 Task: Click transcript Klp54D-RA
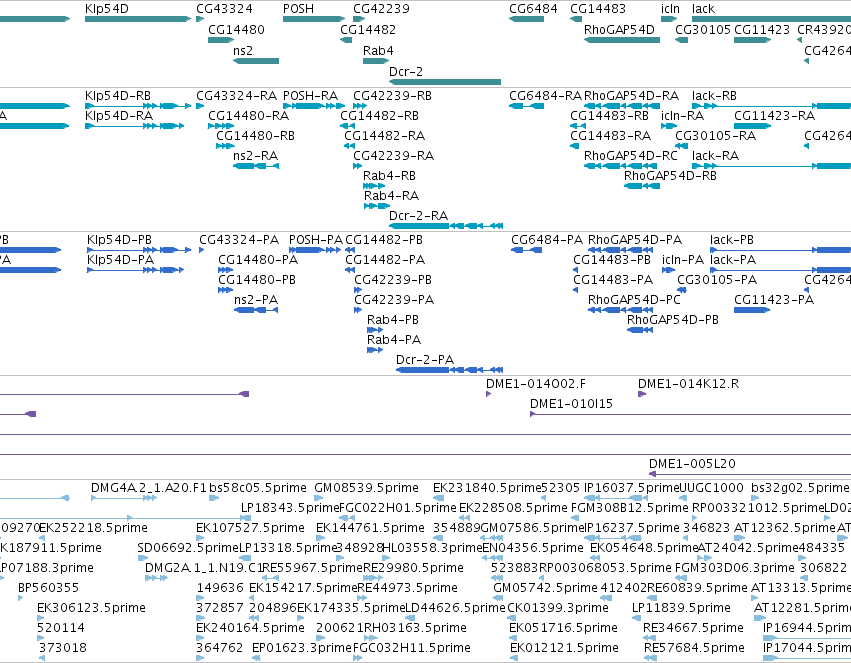pos(119,116)
